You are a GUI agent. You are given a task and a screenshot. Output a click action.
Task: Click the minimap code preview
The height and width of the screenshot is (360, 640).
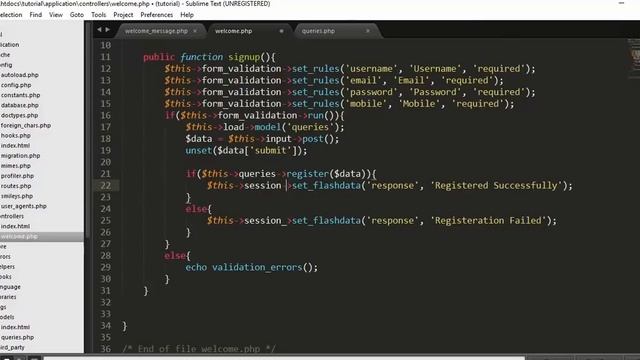633,59
